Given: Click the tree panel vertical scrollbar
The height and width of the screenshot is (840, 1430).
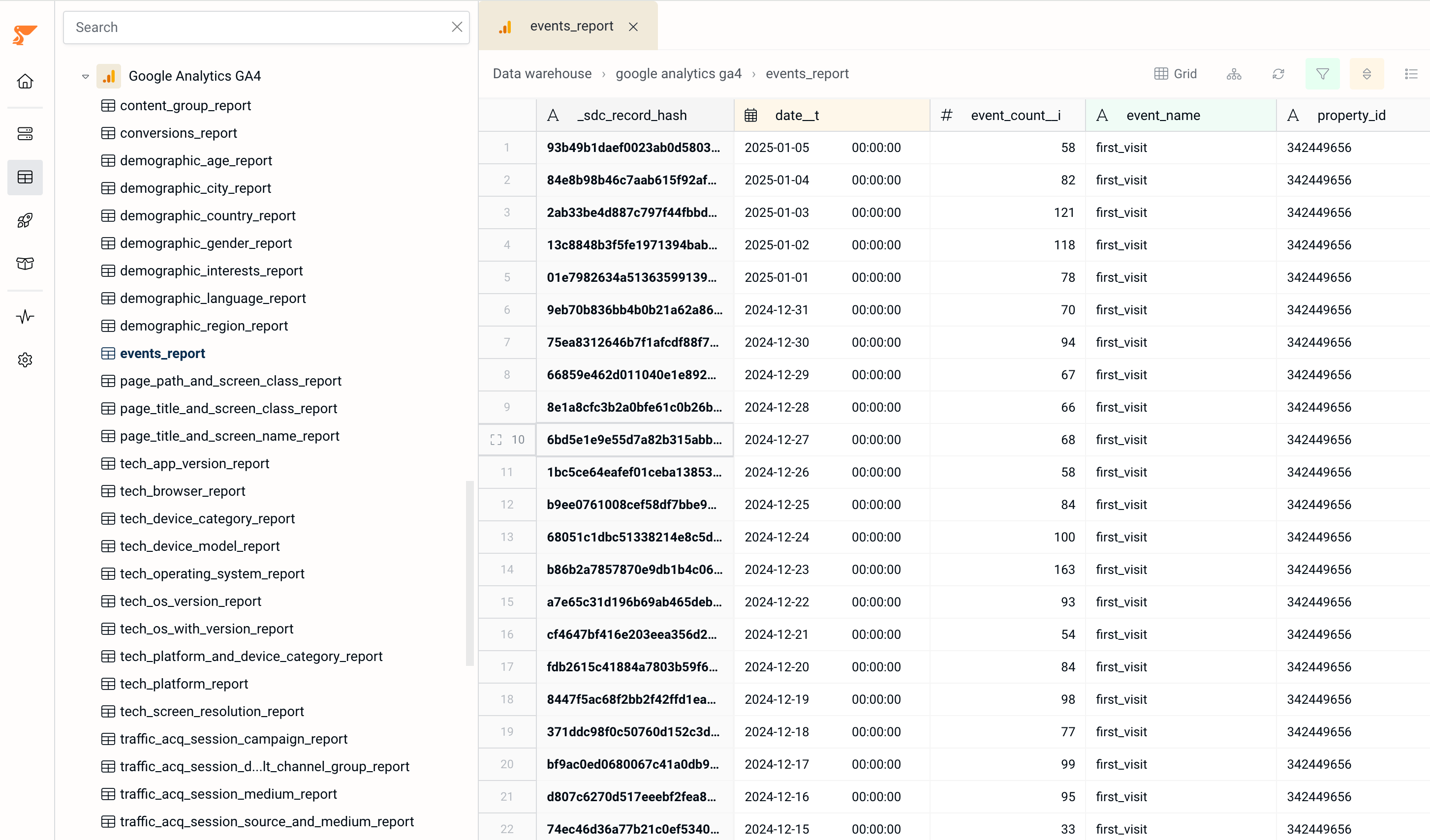Looking at the screenshot, I should [470, 573].
